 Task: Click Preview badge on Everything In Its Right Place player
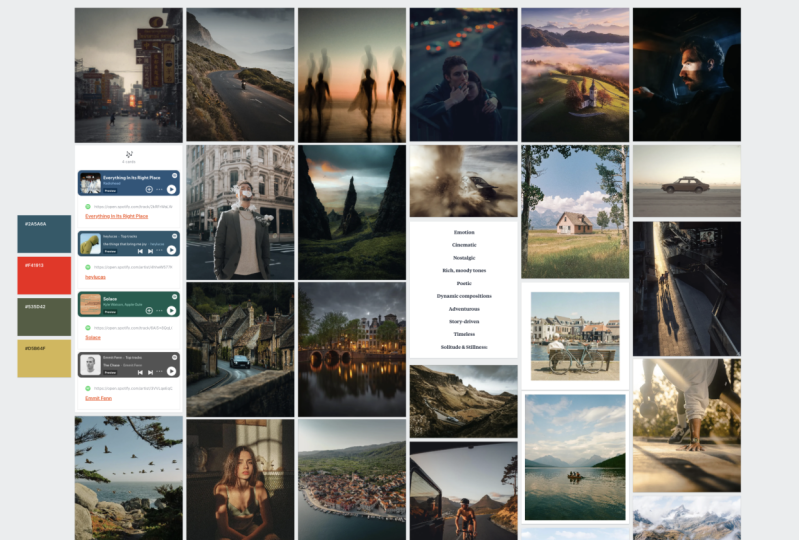click(x=110, y=191)
